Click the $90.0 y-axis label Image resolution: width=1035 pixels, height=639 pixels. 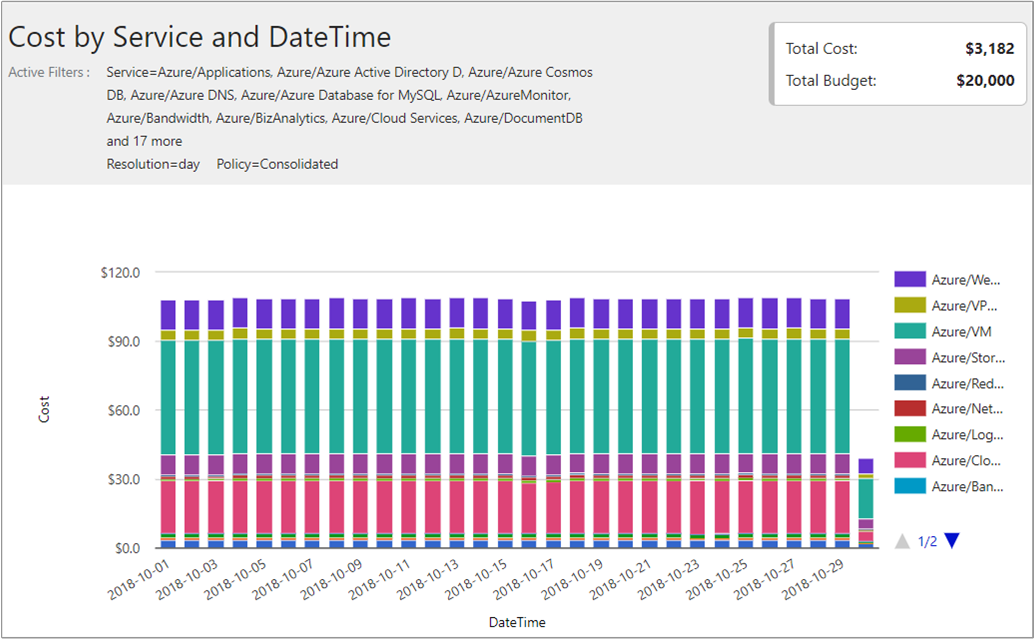tap(123, 342)
